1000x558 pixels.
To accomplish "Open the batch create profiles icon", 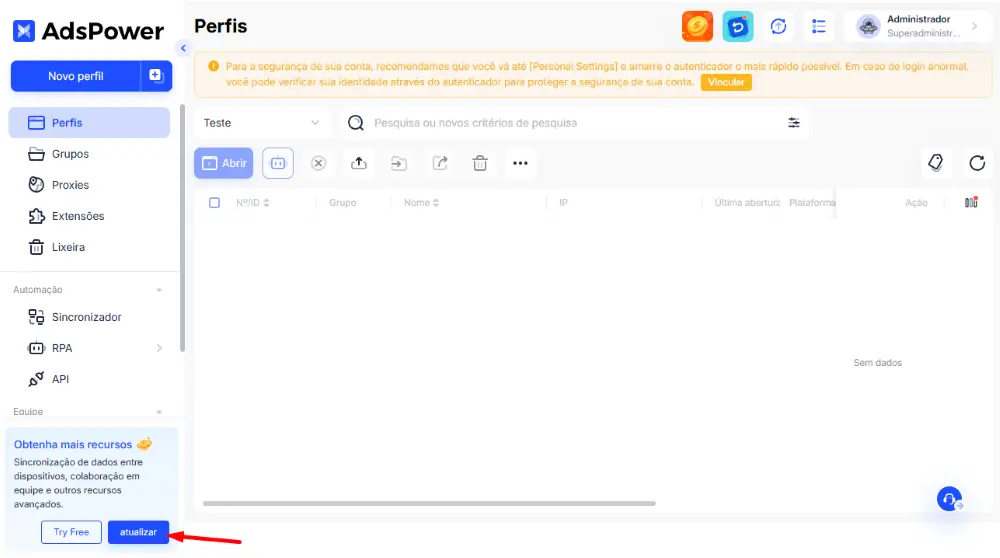I will pyautogui.click(x=156, y=76).
